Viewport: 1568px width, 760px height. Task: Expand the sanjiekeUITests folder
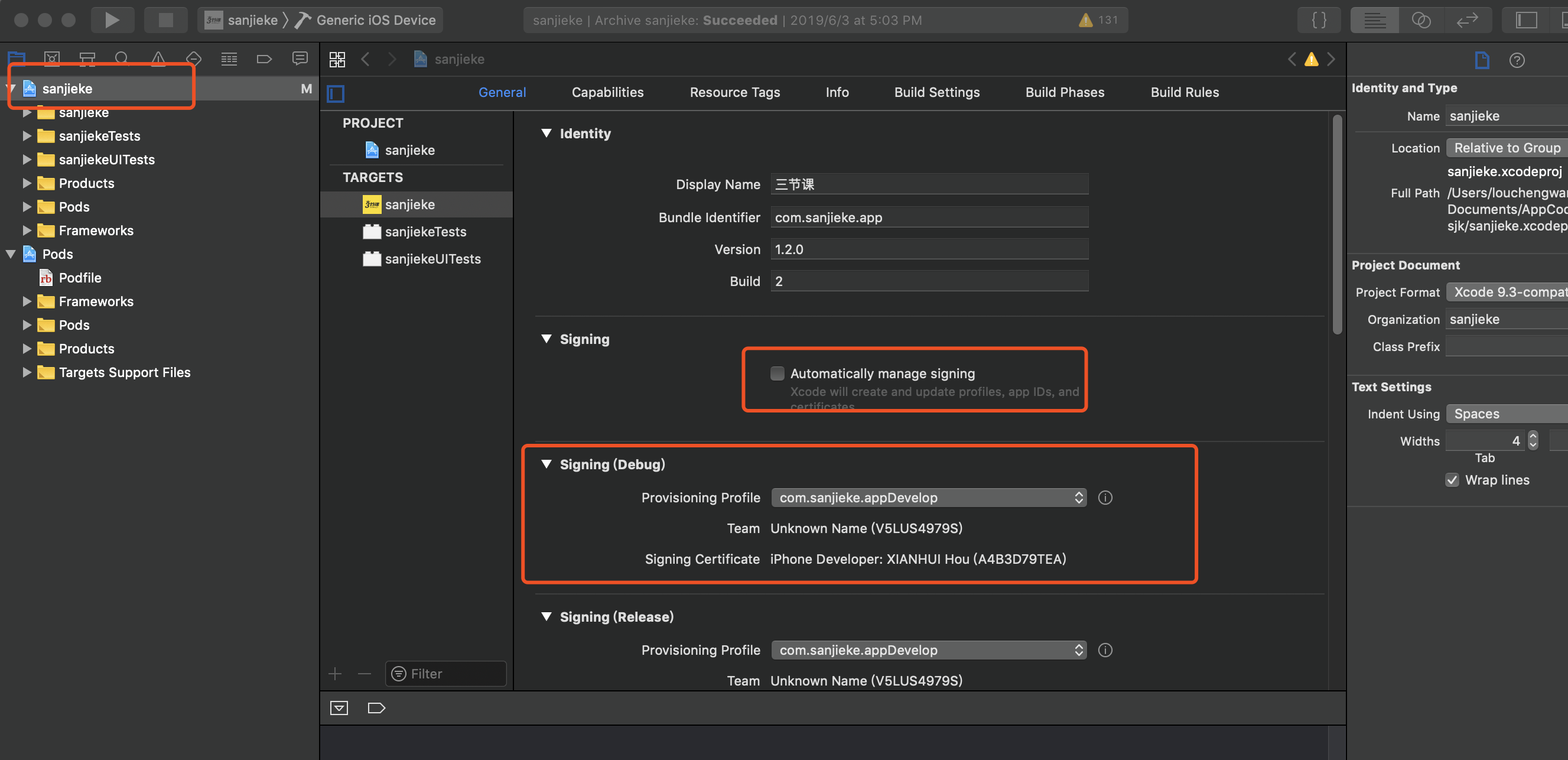26,160
